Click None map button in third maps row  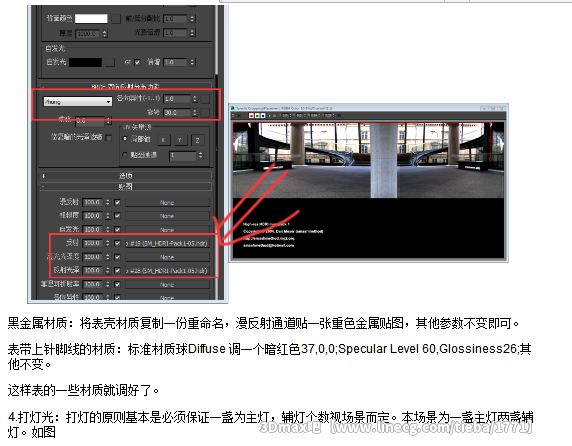[x=167, y=230]
